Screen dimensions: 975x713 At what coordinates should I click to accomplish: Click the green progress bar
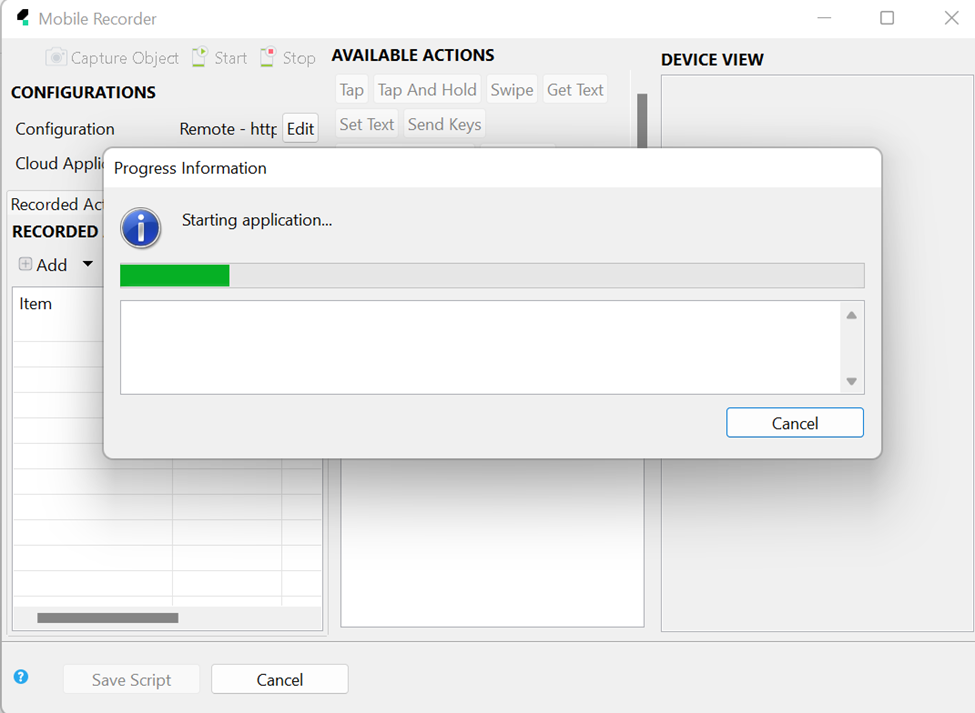175,276
